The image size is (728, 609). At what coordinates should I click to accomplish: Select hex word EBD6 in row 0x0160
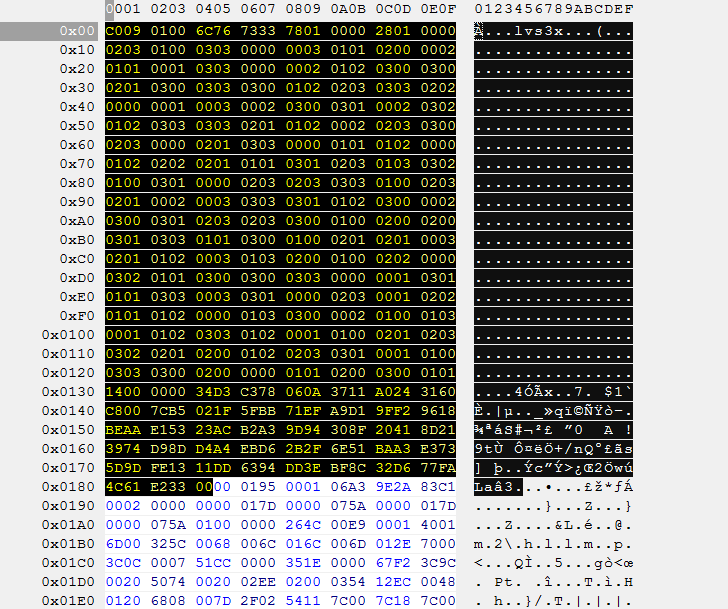[258, 449]
